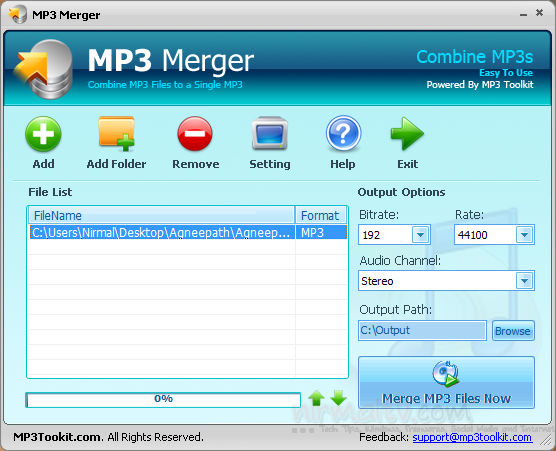
Task: Expand the Bitrate dropdown arrow
Action: (421, 235)
